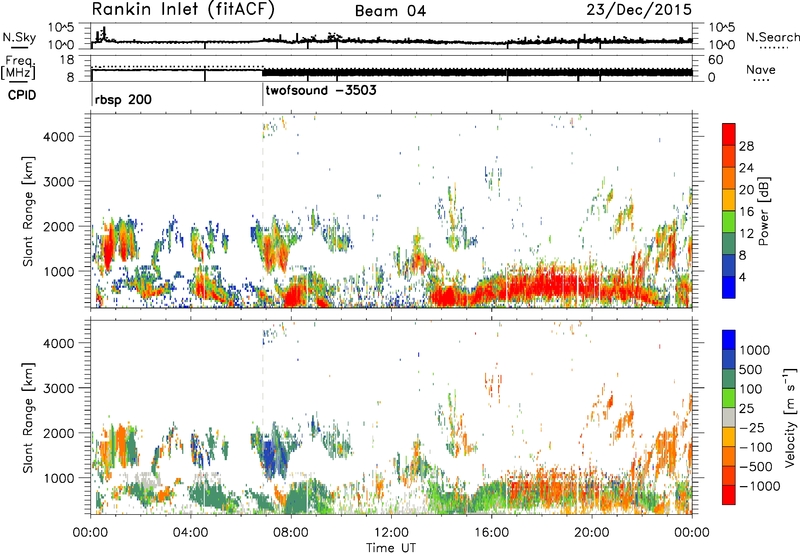
Task: Click the 'Rankin Inlet (fitACF)' title
Action: pyautogui.click(x=183, y=9)
